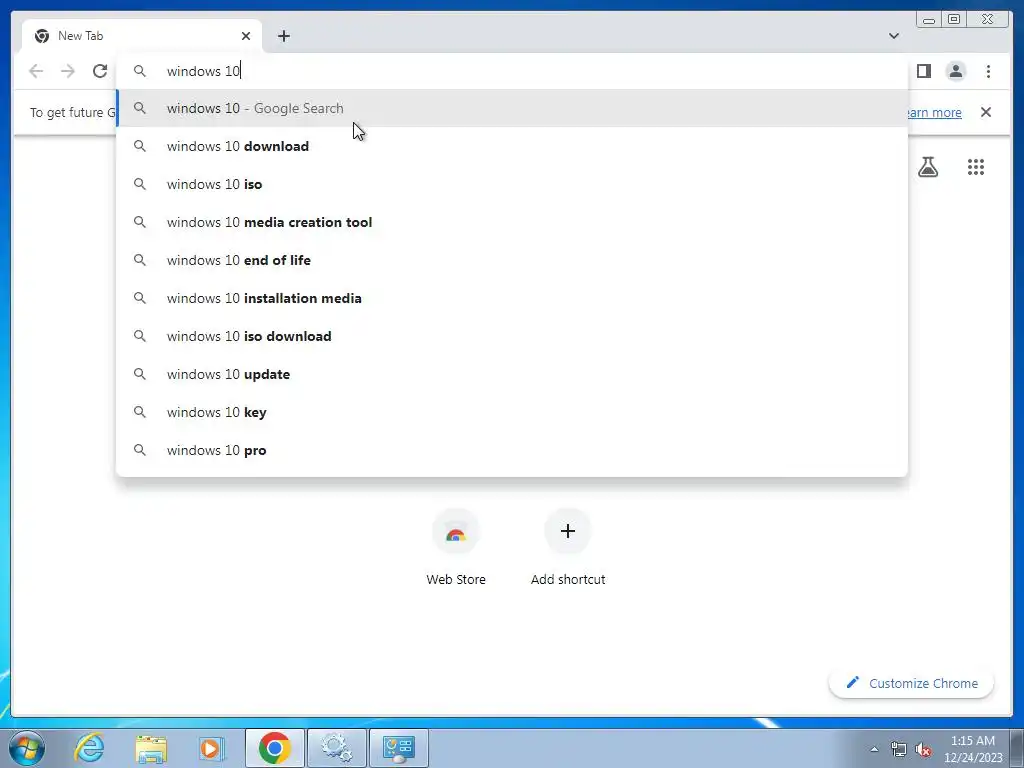Expand the tab search chevron
Screen dimensions: 1024x768
(894, 36)
